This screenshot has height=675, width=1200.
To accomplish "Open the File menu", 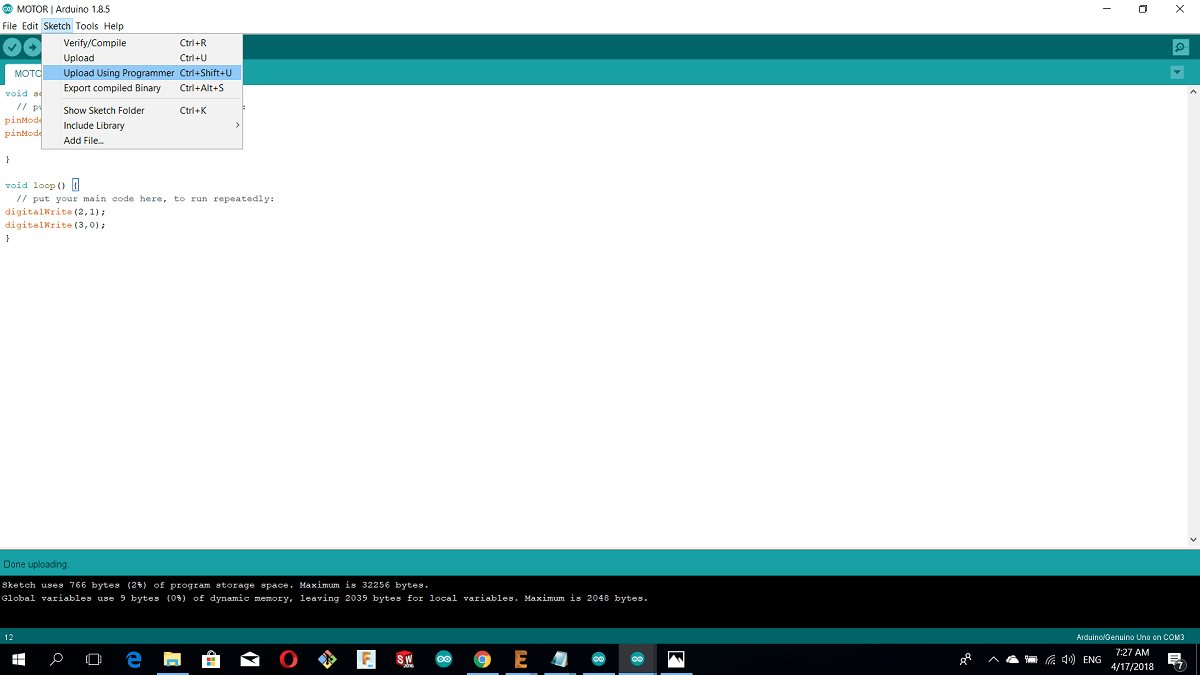I will point(10,26).
